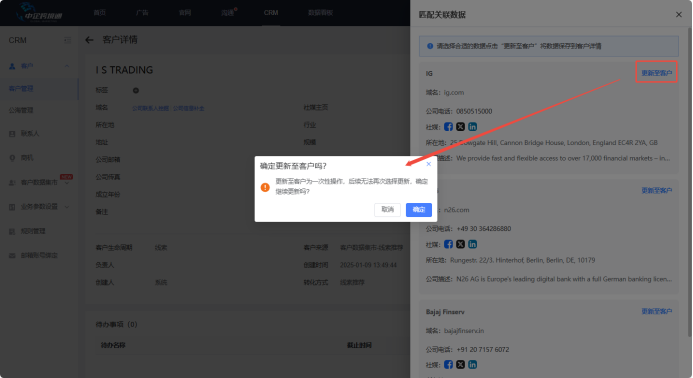Click the 业务参数设置 icon in the sidebar
693x378 pixels.
12,207
